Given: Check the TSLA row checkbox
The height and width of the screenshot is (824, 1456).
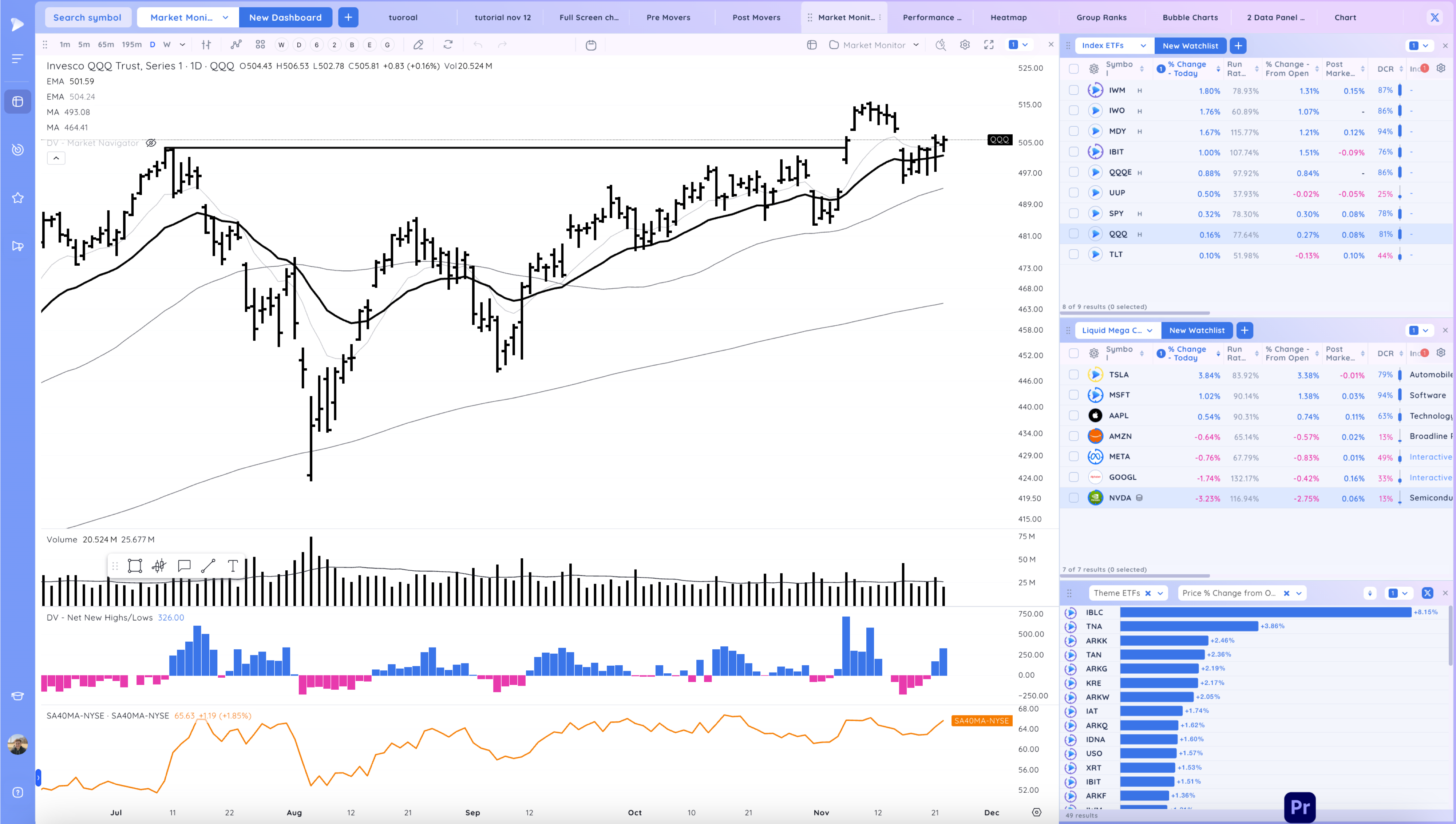Looking at the screenshot, I should point(1073,375).
